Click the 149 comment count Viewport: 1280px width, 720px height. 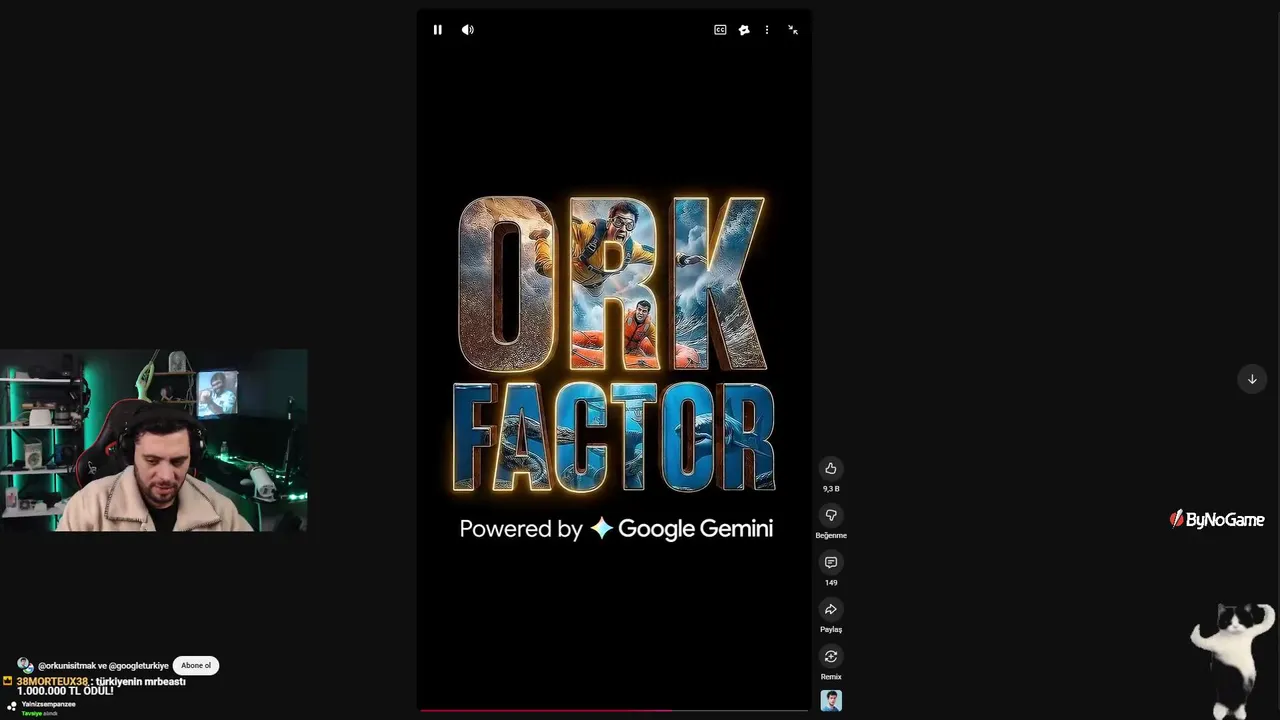click(831, 583)
